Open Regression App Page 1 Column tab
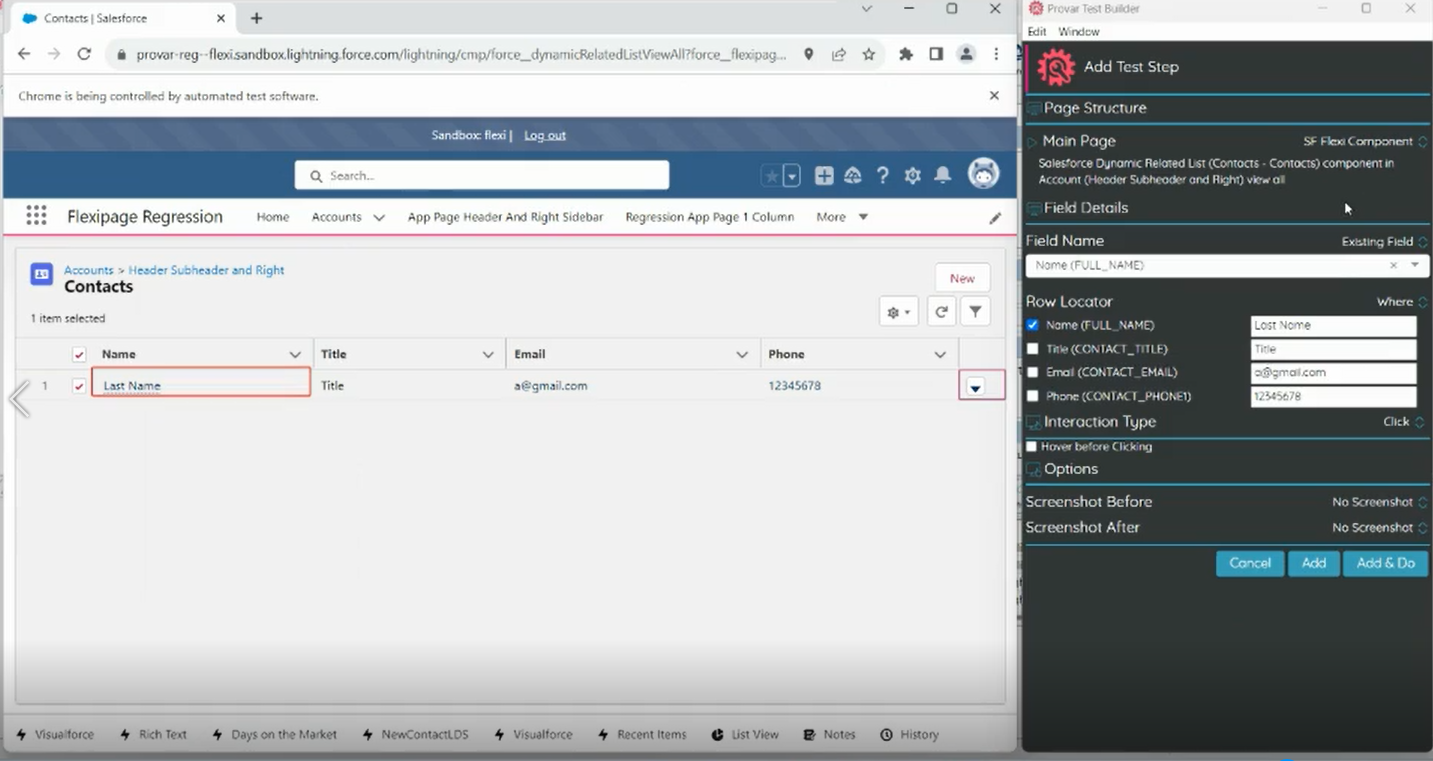 710,217
